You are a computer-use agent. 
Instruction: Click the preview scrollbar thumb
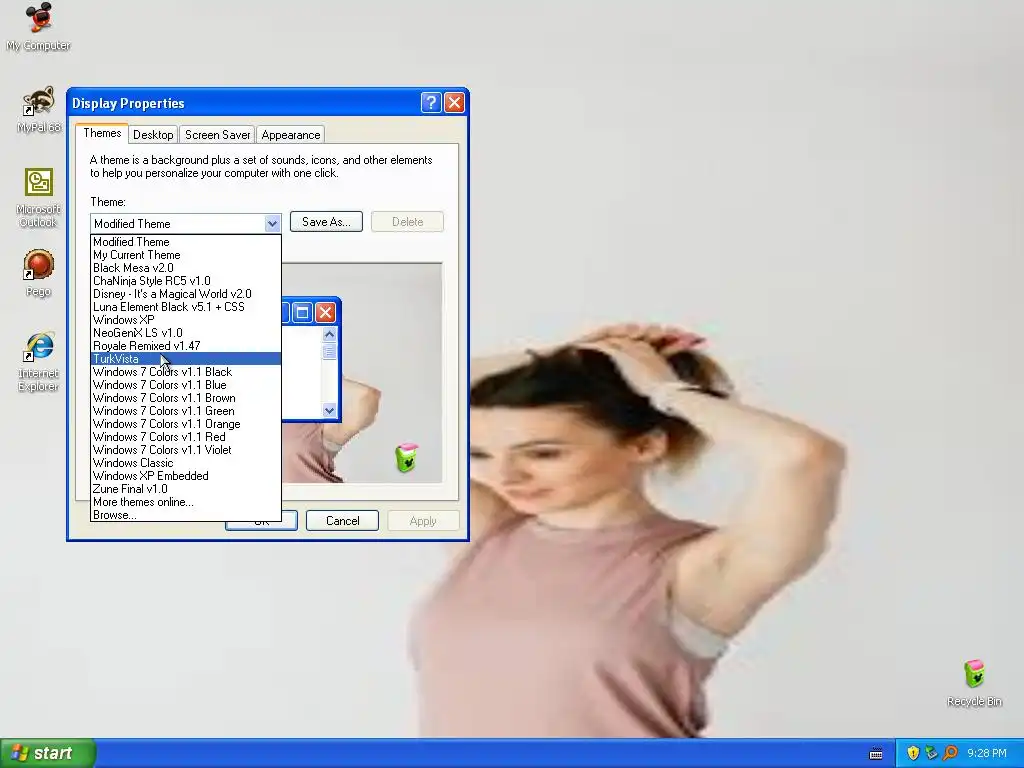coord(329,351)
